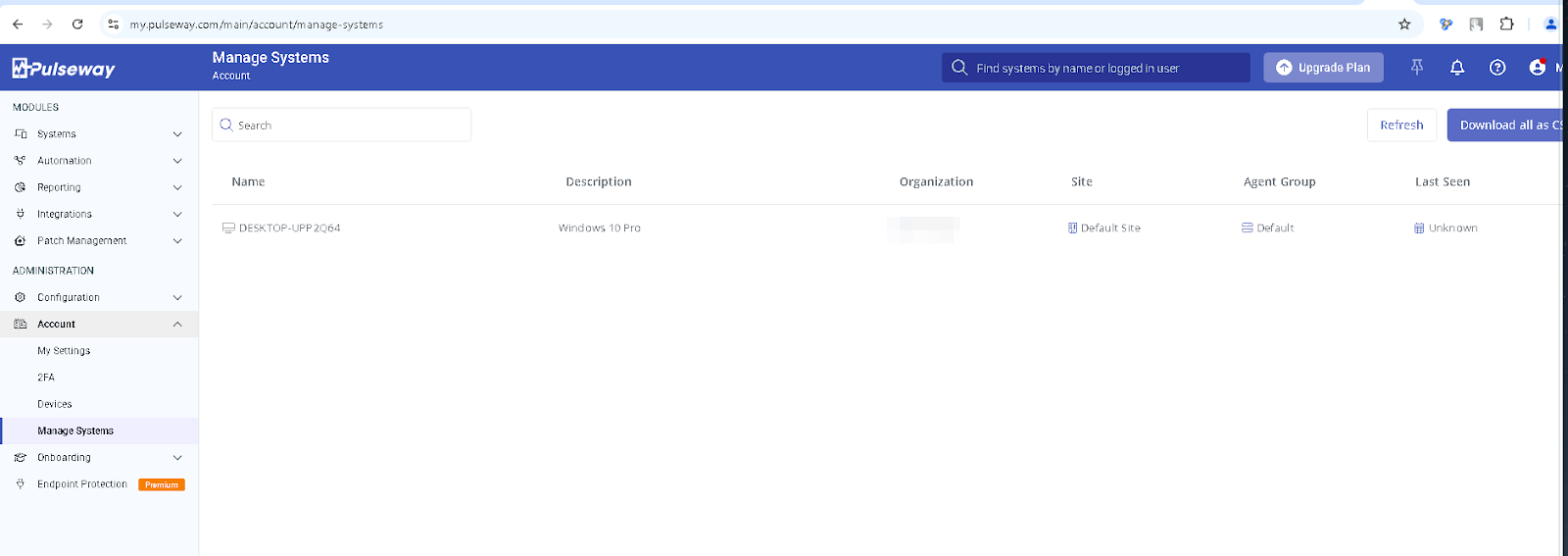Click the Account section icon
The height and width of the screenshot is (556, 1568).
21,324
